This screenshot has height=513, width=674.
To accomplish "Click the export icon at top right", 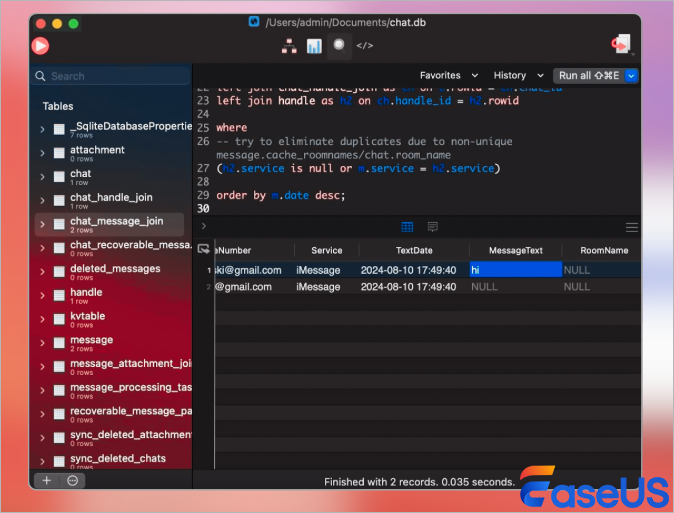I will point(621,45).
